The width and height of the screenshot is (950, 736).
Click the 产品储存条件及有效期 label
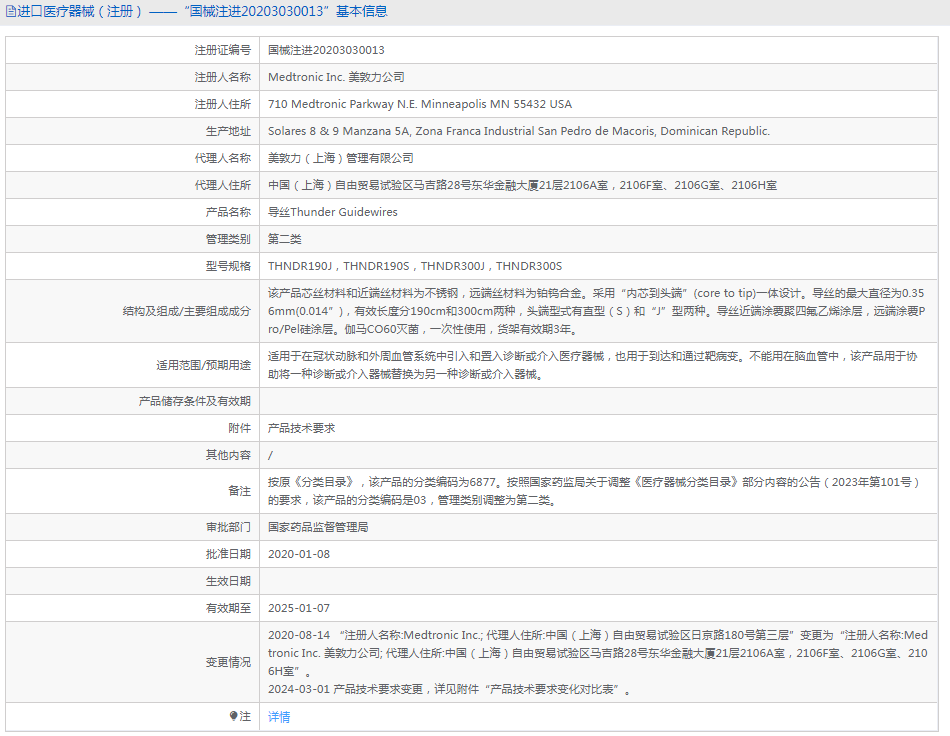pos(194,401)
